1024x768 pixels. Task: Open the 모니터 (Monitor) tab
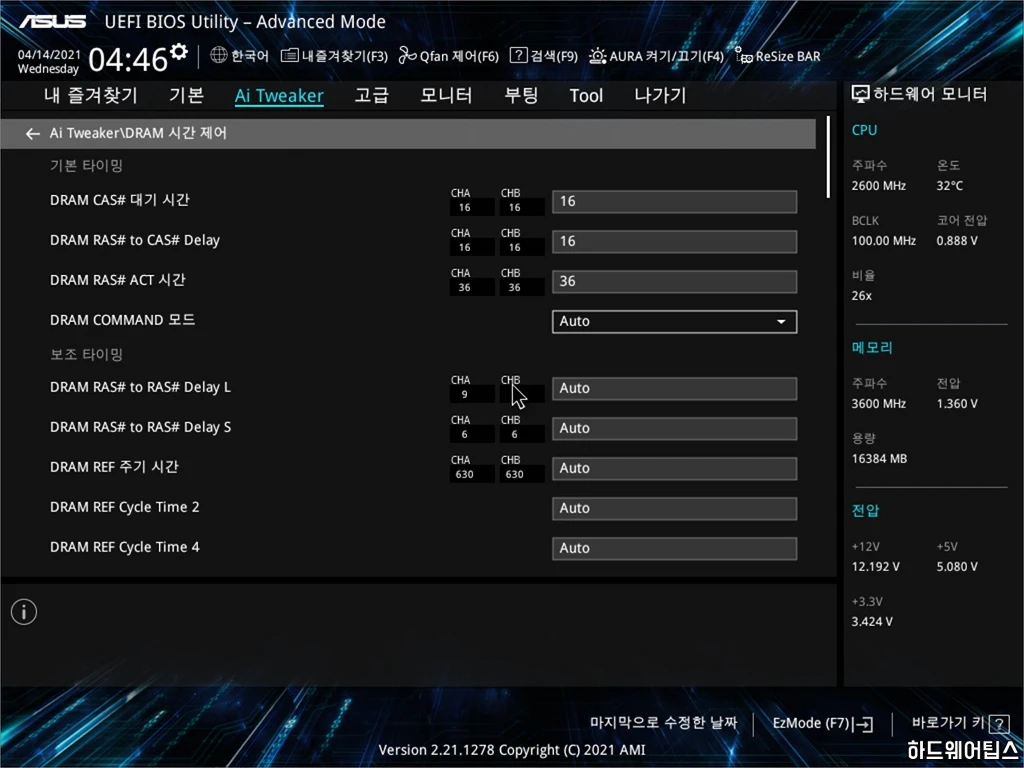point(446,96)
